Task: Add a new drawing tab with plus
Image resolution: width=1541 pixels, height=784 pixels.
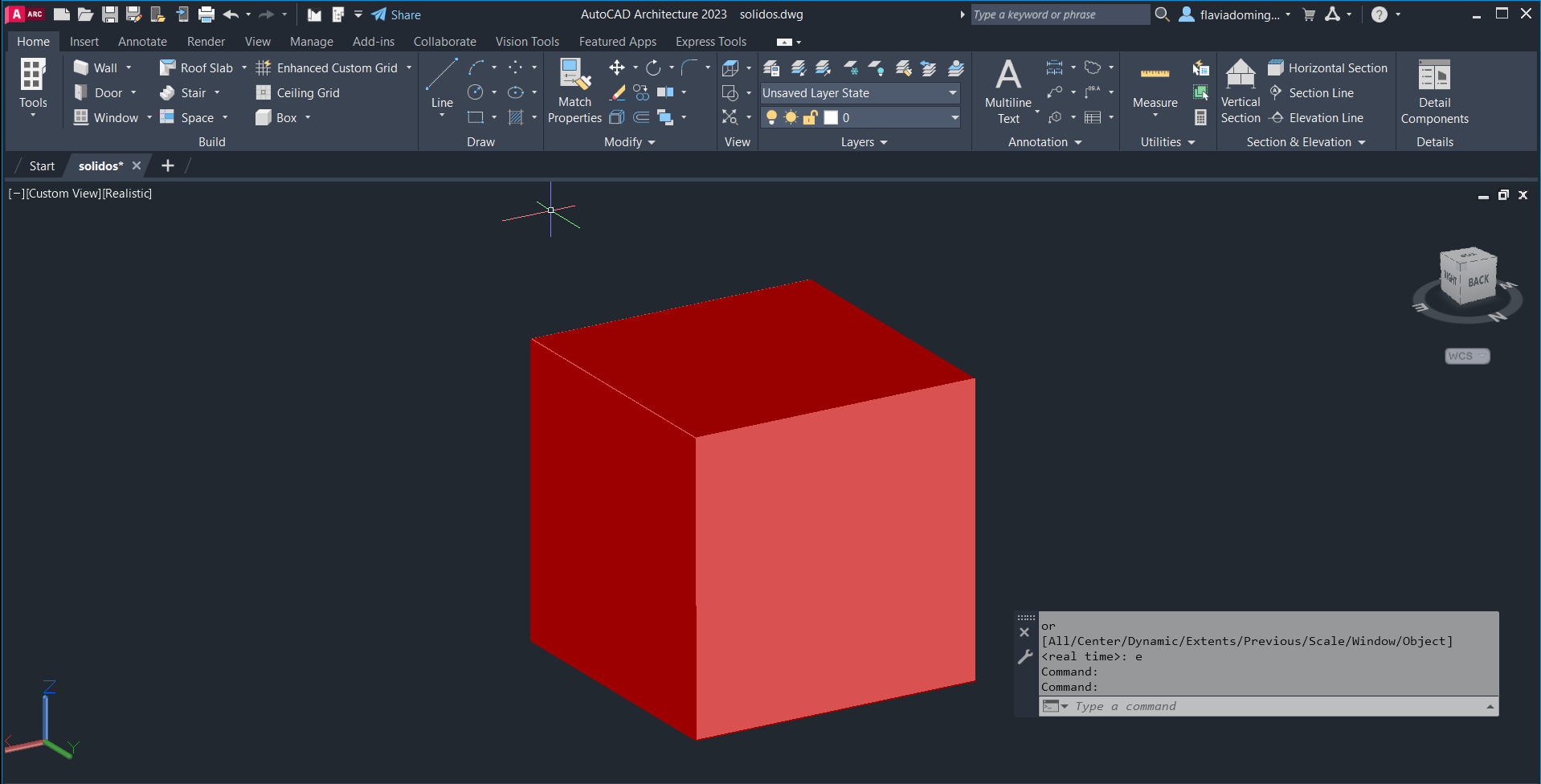Action: point(168,166)
